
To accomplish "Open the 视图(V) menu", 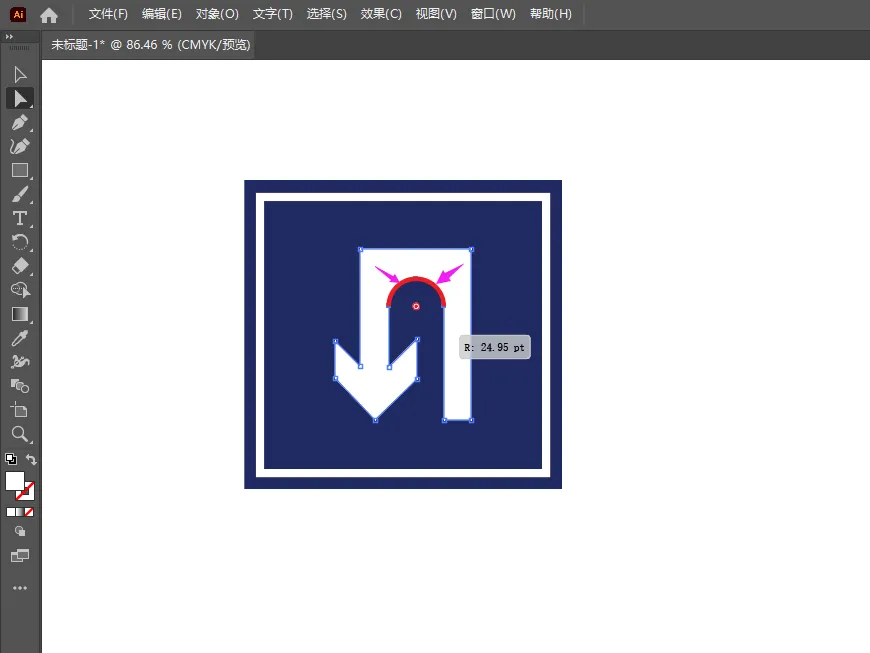I will 436,14.
